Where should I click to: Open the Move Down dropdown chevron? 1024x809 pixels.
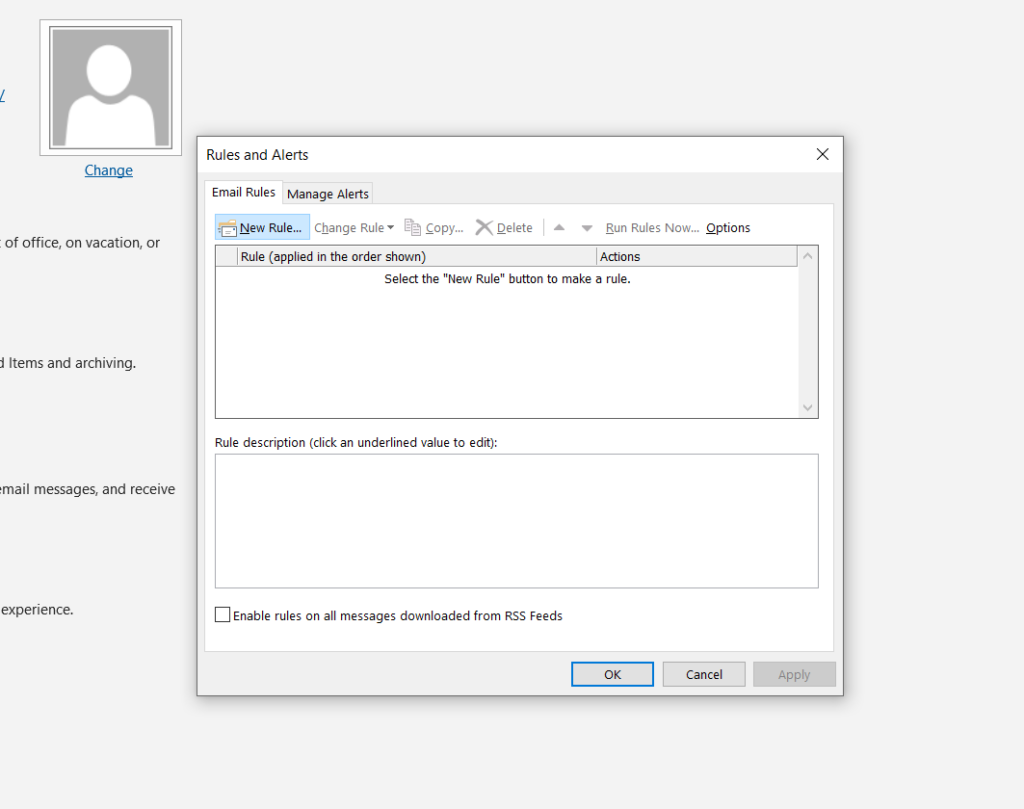585,227
